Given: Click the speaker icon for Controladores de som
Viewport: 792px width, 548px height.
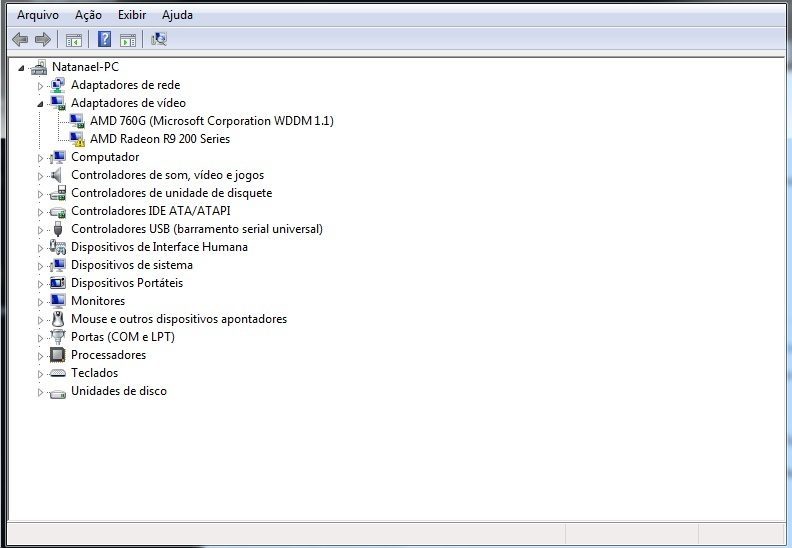Looking at the screenshot, I should coord(57,175).
